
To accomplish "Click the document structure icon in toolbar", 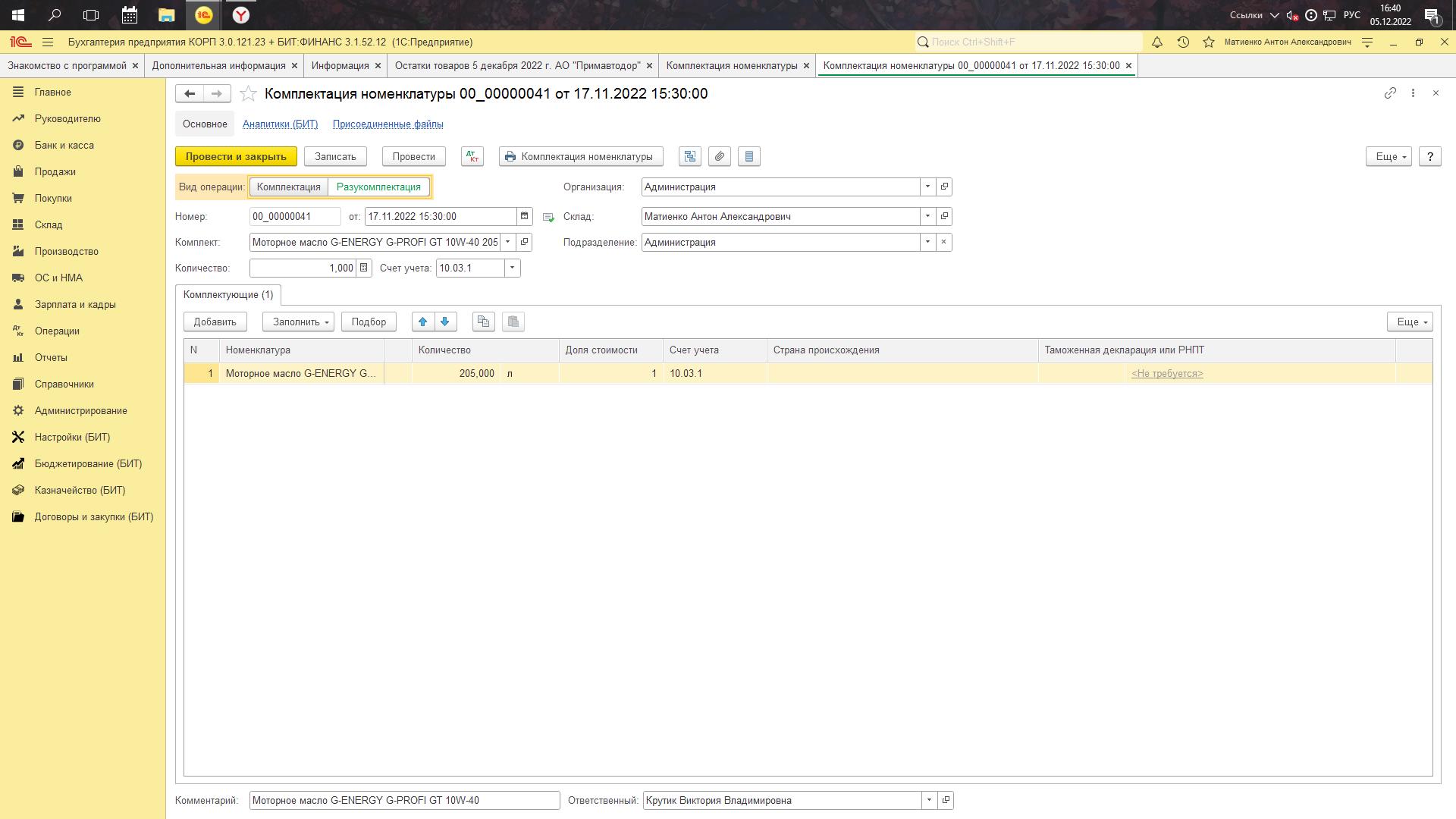I will [x=690, y=156].
